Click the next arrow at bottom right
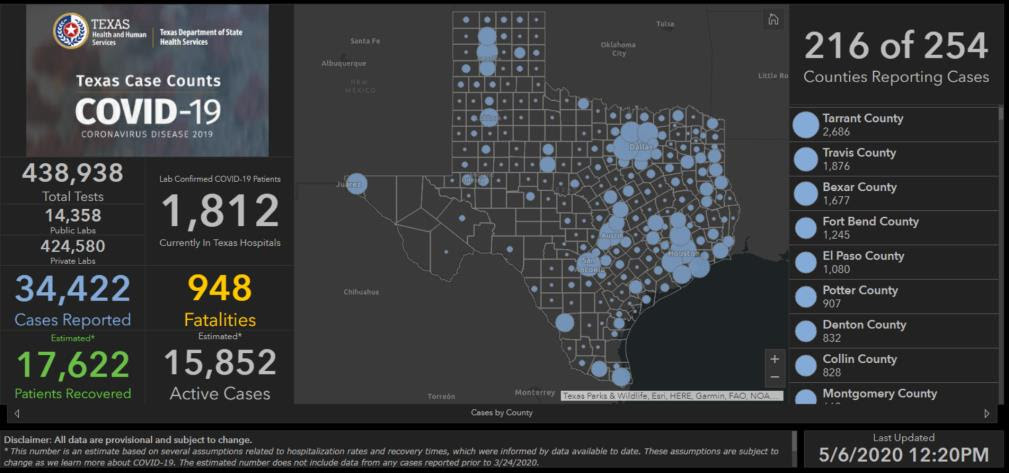 coord(987,413)
